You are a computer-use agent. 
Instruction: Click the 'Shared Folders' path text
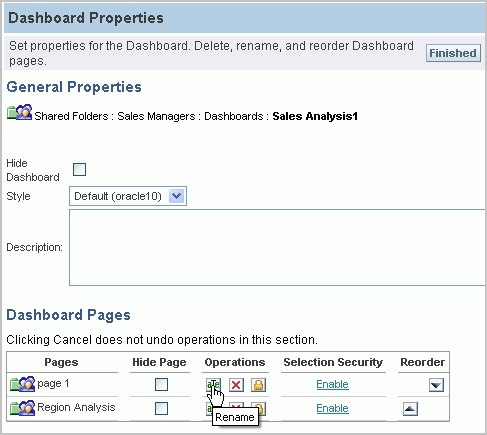point(71,116)
